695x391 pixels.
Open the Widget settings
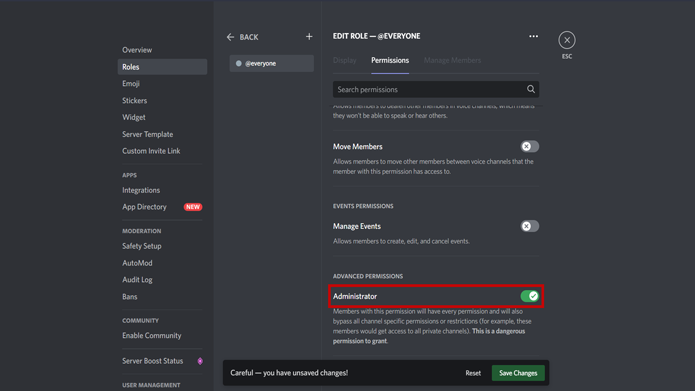click(x=162, y=117)
